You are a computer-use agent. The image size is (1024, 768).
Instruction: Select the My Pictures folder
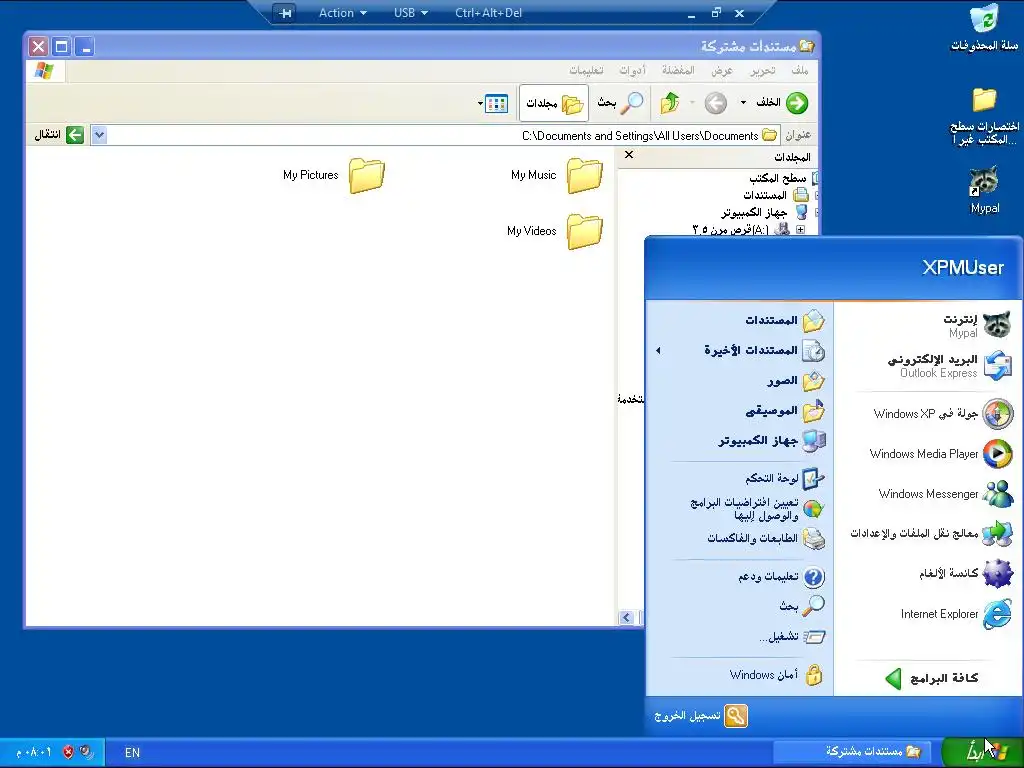tap(334, 175)
